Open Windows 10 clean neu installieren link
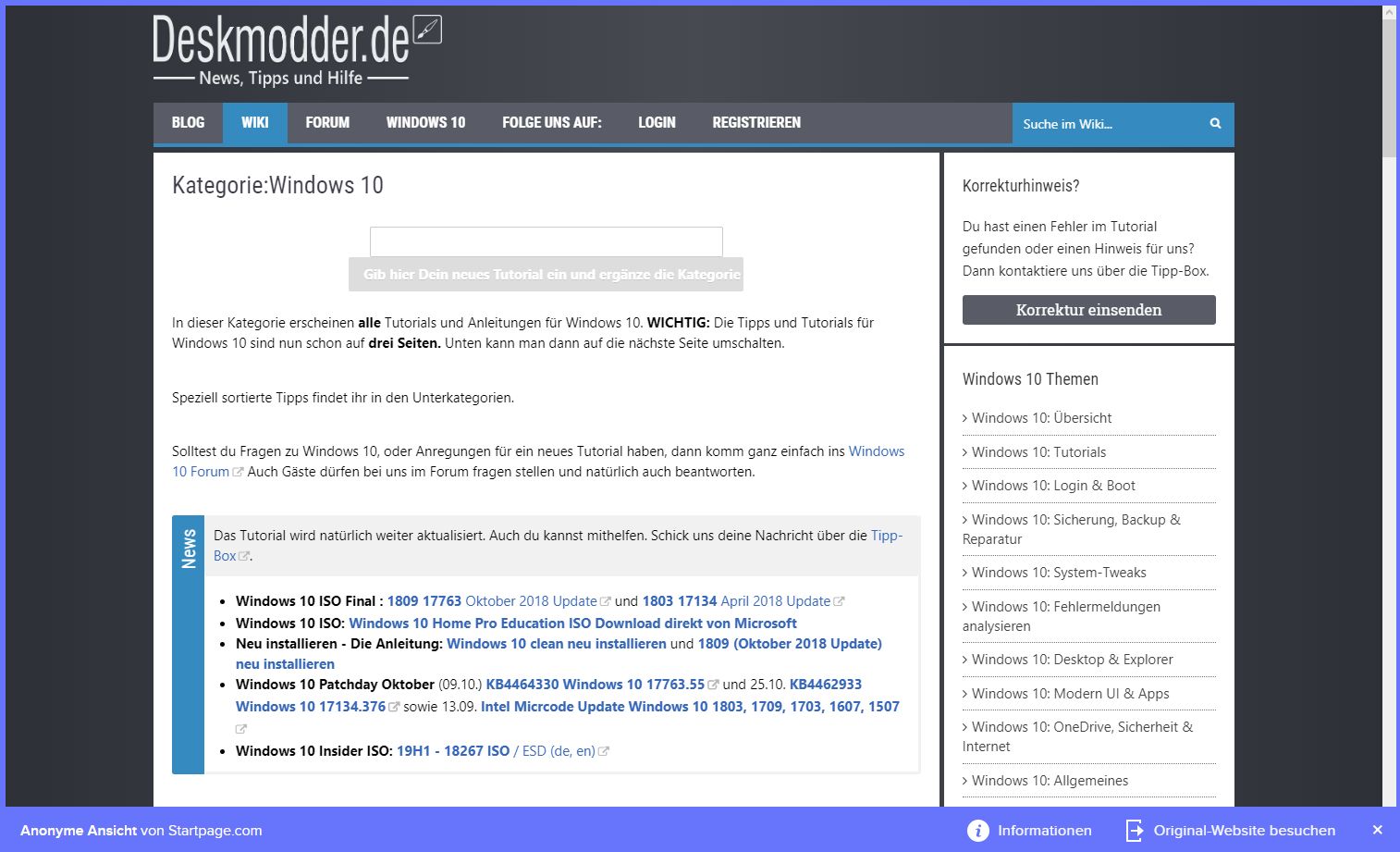The image size is (1400, 852). (557, 644)
